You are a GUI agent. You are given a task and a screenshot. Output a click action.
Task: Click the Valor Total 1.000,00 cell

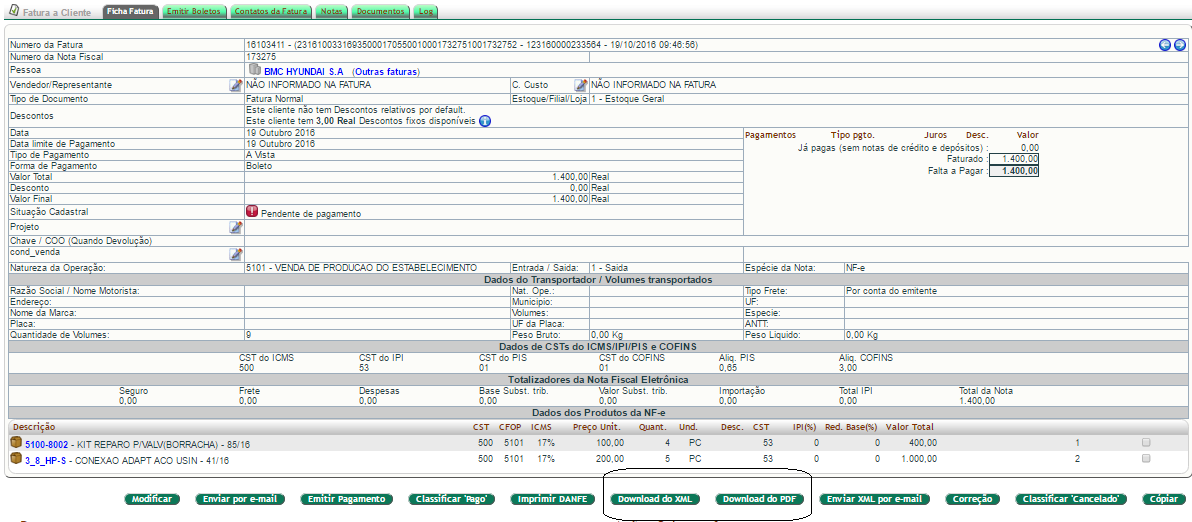919,459
